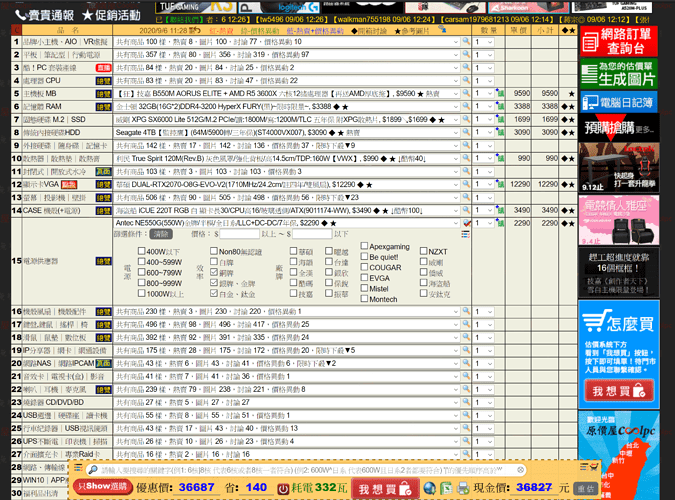Click the 只Show選購 red button
This screenshot has height=500, width=675.
click(102, 487)
